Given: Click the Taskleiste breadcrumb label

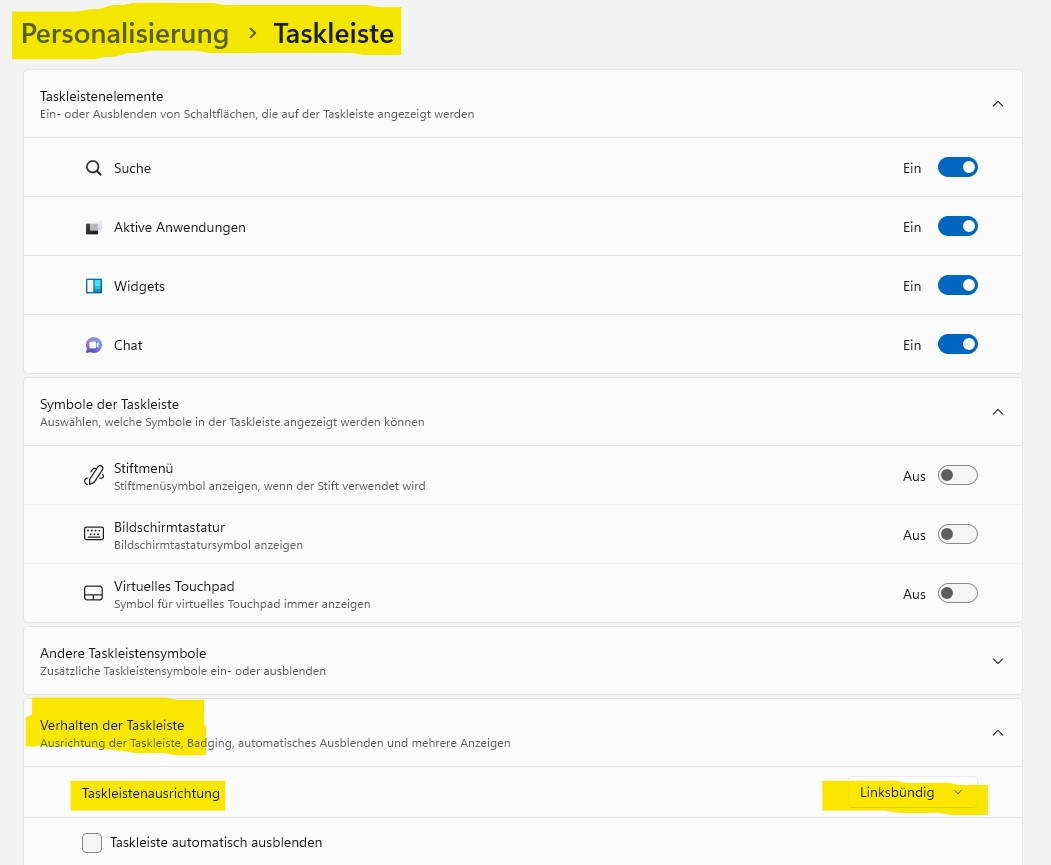Looking at the screenshot, I should 333,33.
